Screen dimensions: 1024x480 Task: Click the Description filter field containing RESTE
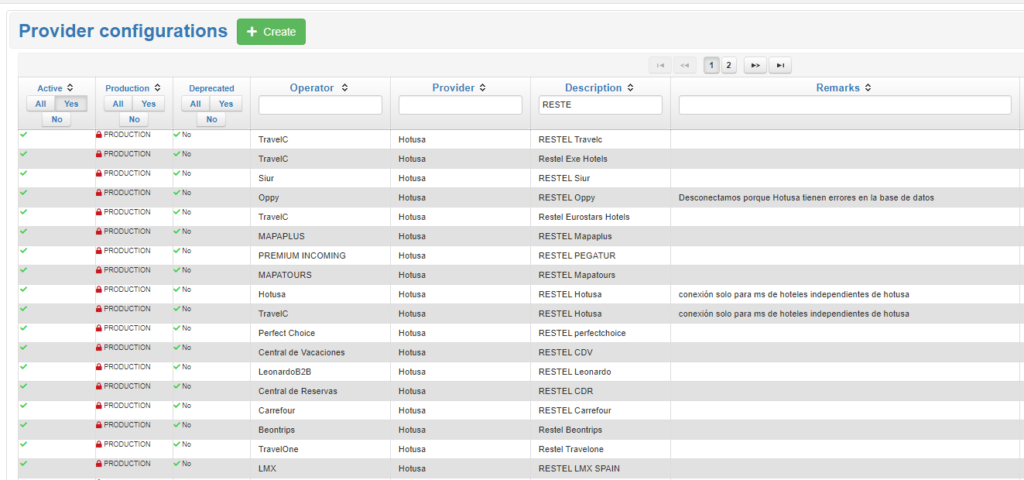[600, 105]
